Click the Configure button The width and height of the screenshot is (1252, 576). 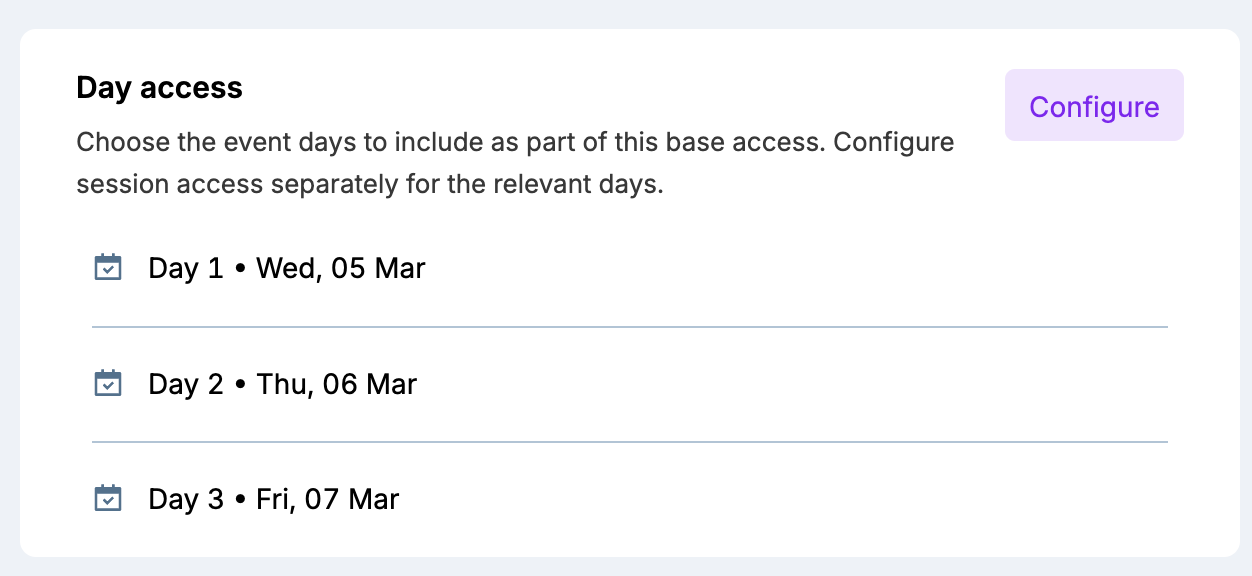point(1094,106)
